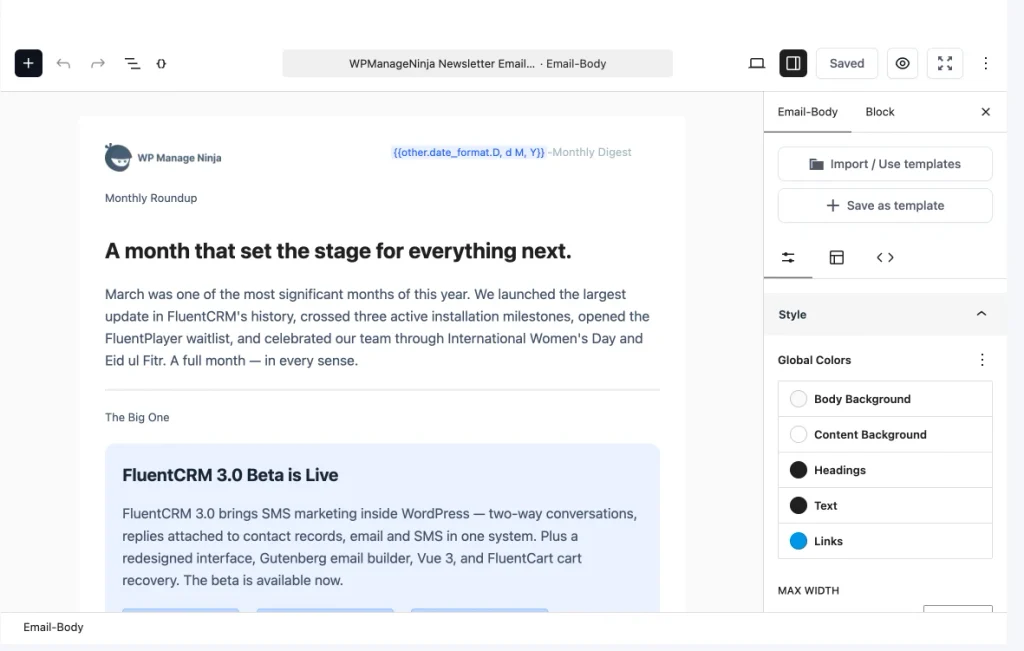Select the date_format smart code text
Image resolution: width=1024 pixels, height=651 pixels.
coord(468,152)
